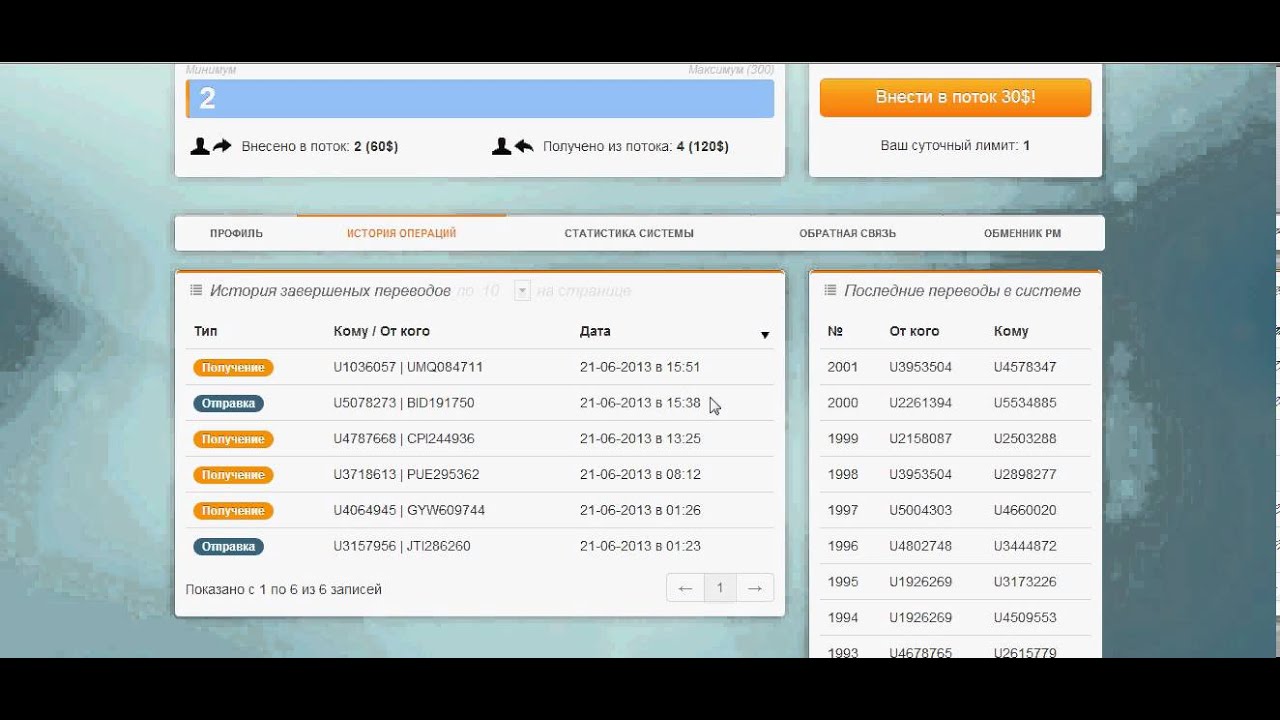The width and height of the screenshot is (1280, 720).
Task: Click date 21-06-2013 в 01:26
Action: (640, 510)
